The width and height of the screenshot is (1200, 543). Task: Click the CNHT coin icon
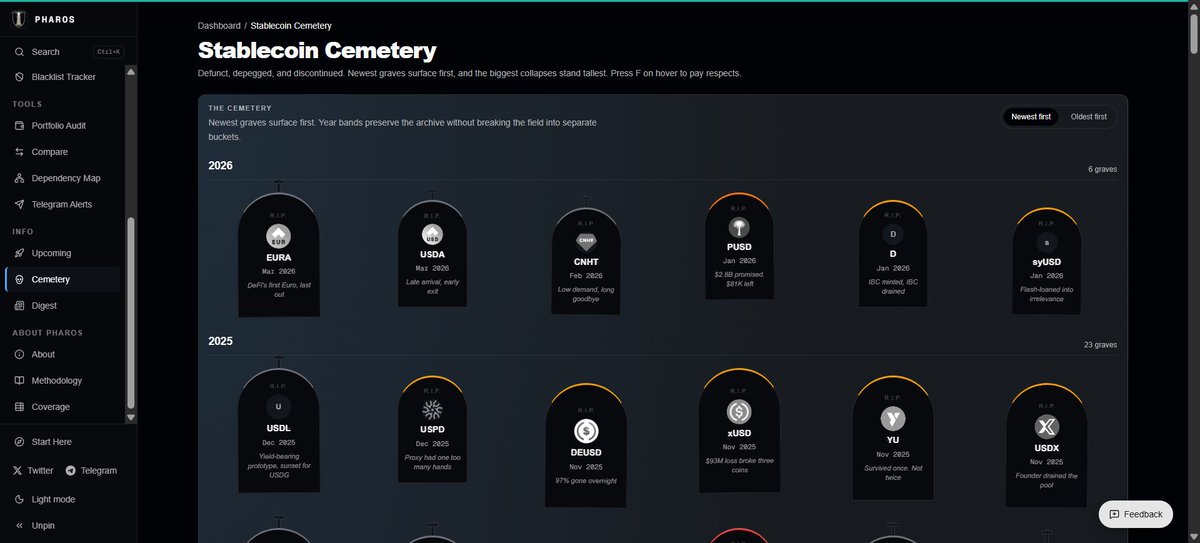[x=586, y=240]
